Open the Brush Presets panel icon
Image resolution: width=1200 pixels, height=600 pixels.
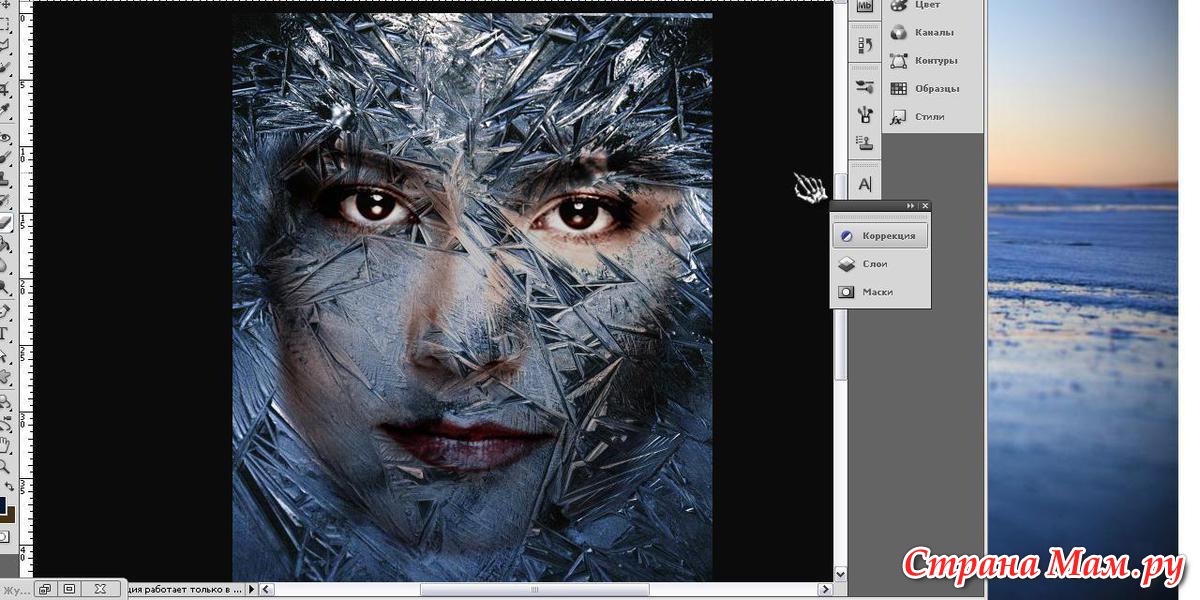tap(866, 87)
